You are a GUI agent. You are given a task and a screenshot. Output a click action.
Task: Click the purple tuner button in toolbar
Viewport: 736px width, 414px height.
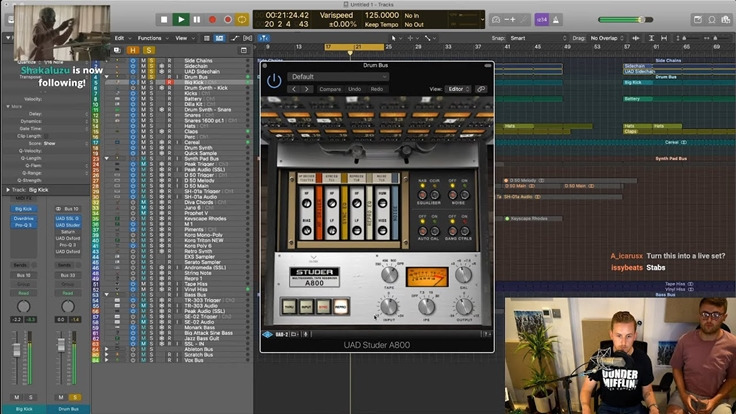pyautogui.click(x=542, y=19)
